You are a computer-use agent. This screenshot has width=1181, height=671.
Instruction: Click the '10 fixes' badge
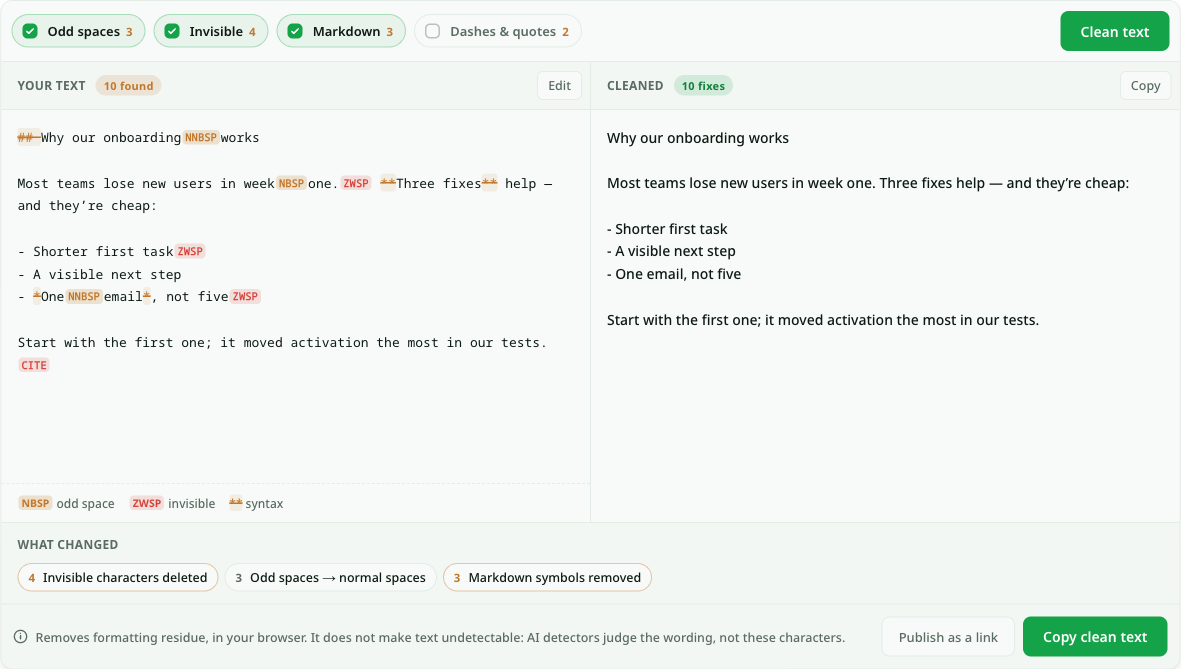point(703,86)
